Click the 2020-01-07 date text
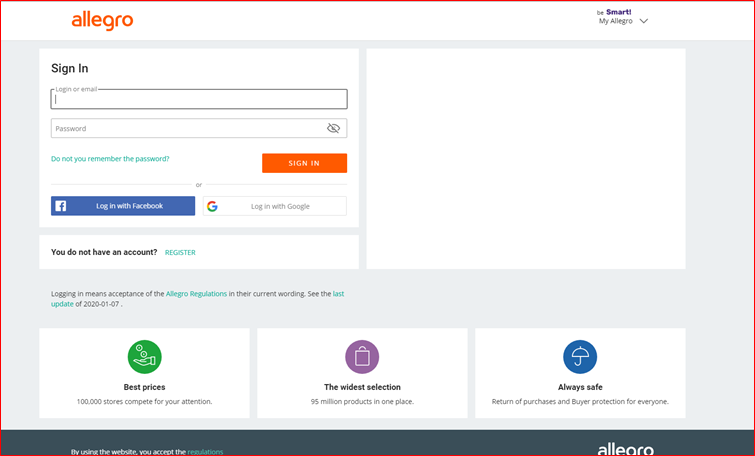Viewport: 755px width, 456px height. click(x=101, y=304)
